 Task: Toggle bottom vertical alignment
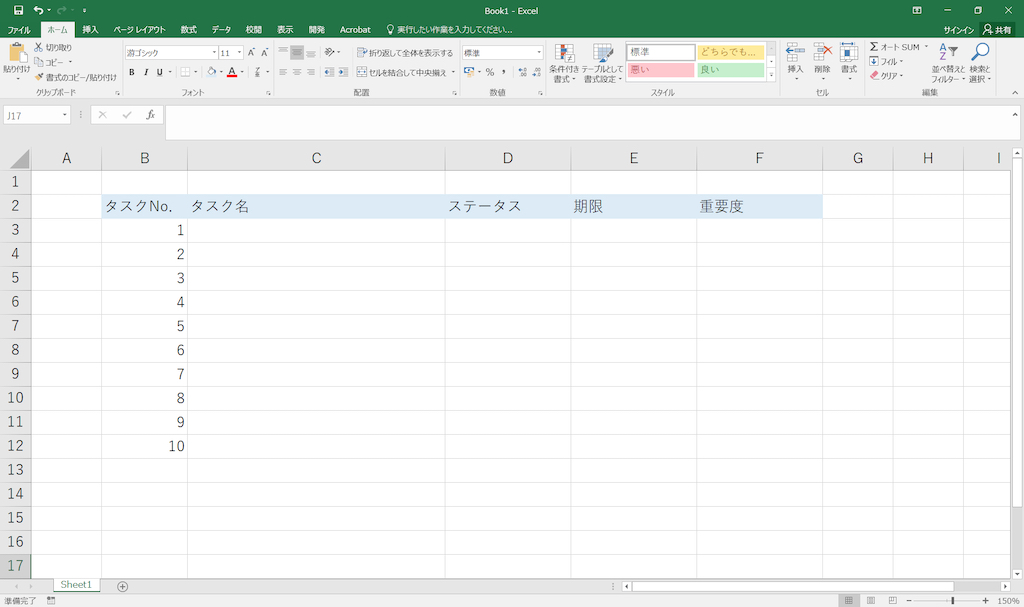[x=311, y=52]
